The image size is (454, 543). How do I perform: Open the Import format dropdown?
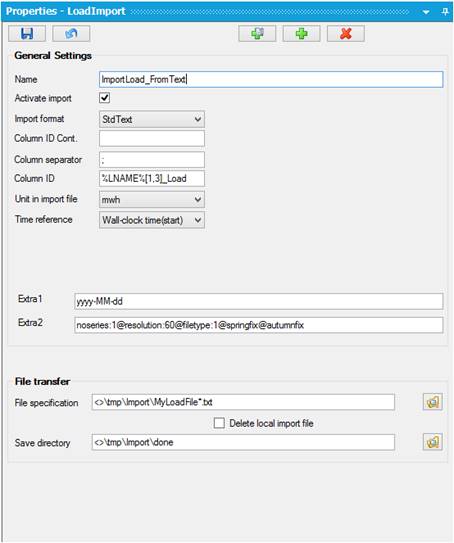click(x=152, y=119)
